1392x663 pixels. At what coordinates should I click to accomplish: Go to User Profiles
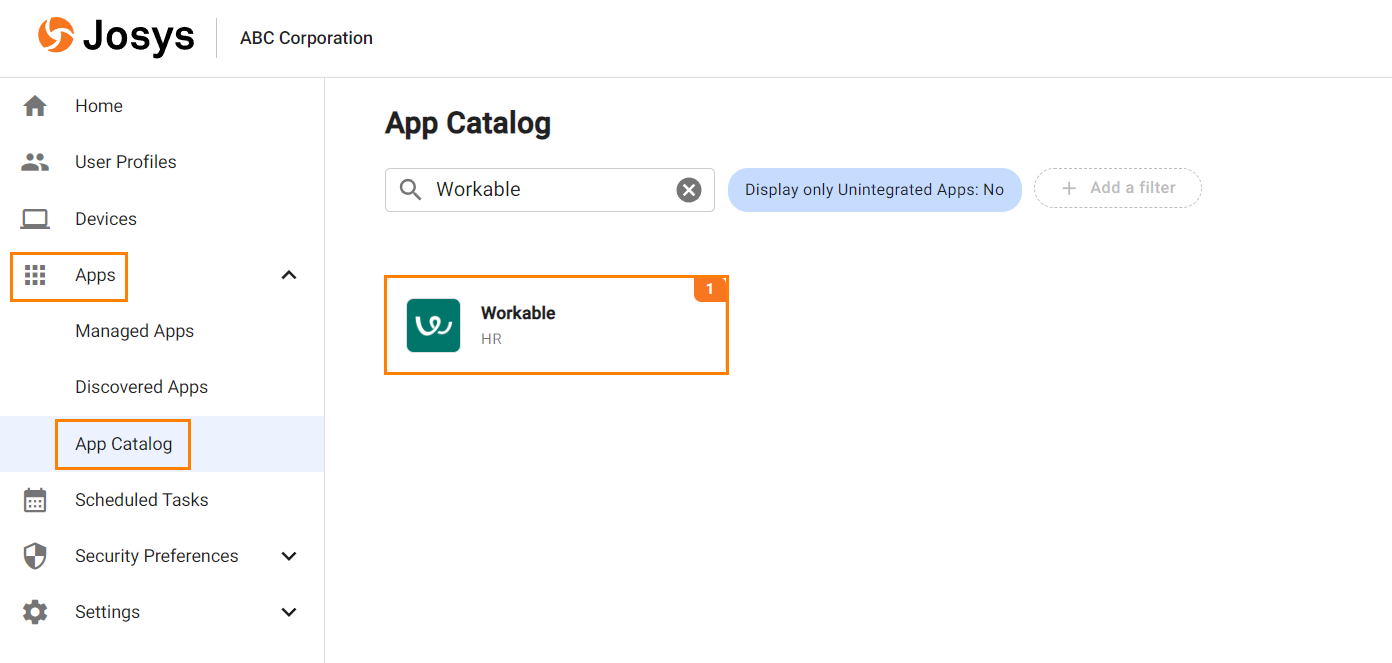126,162
